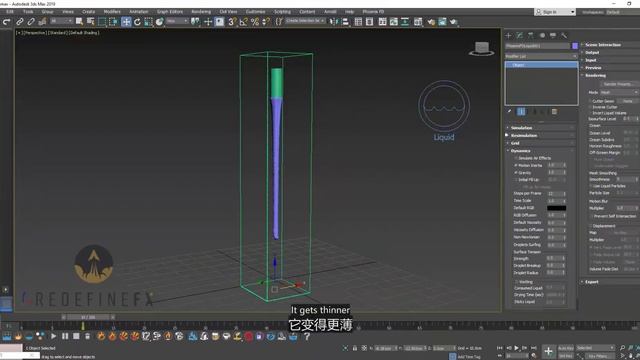
Task: Click the Pin Stack icon below modifier stack
Action: coord(509,111)
